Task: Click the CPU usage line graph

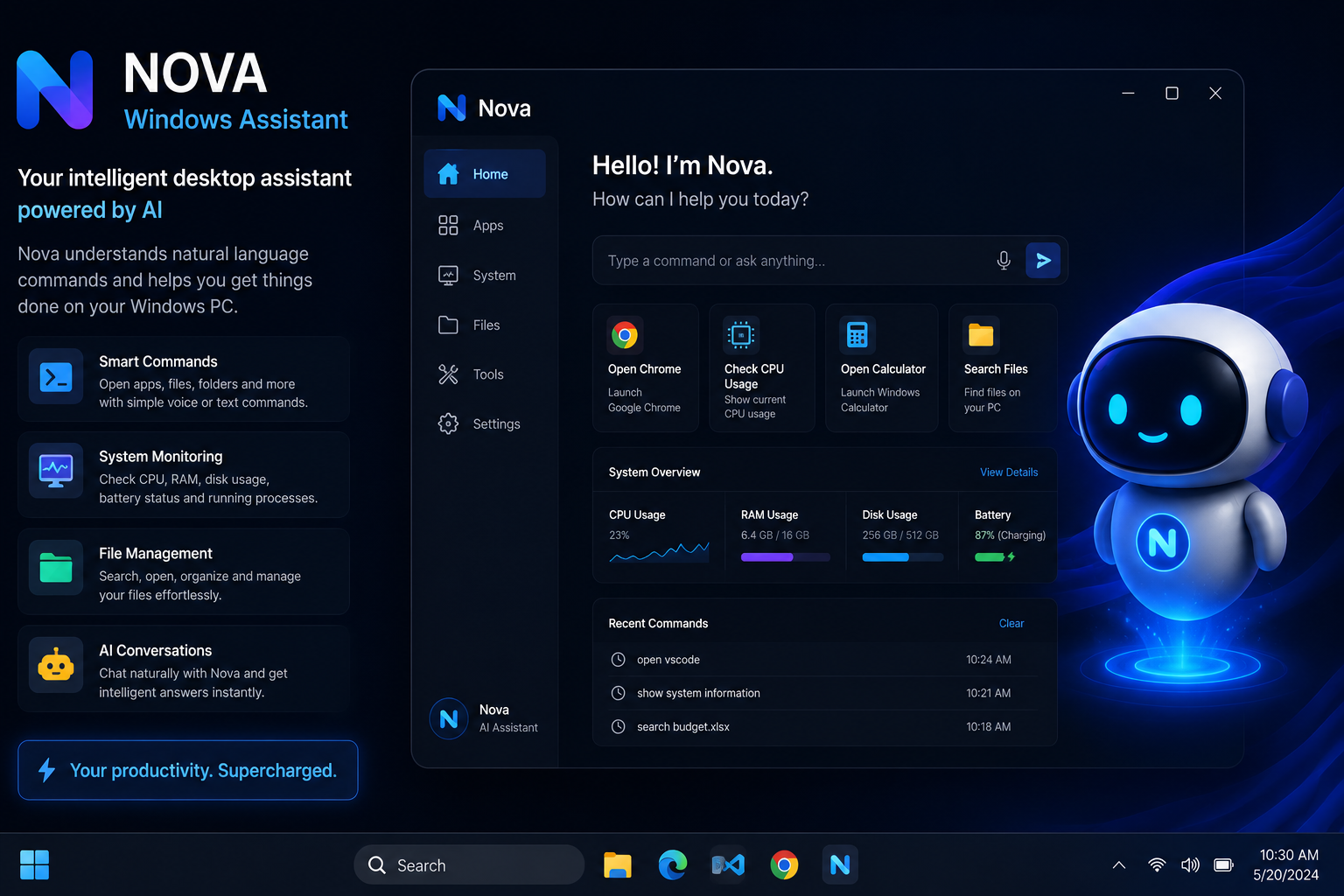Action: click(659, 552)
